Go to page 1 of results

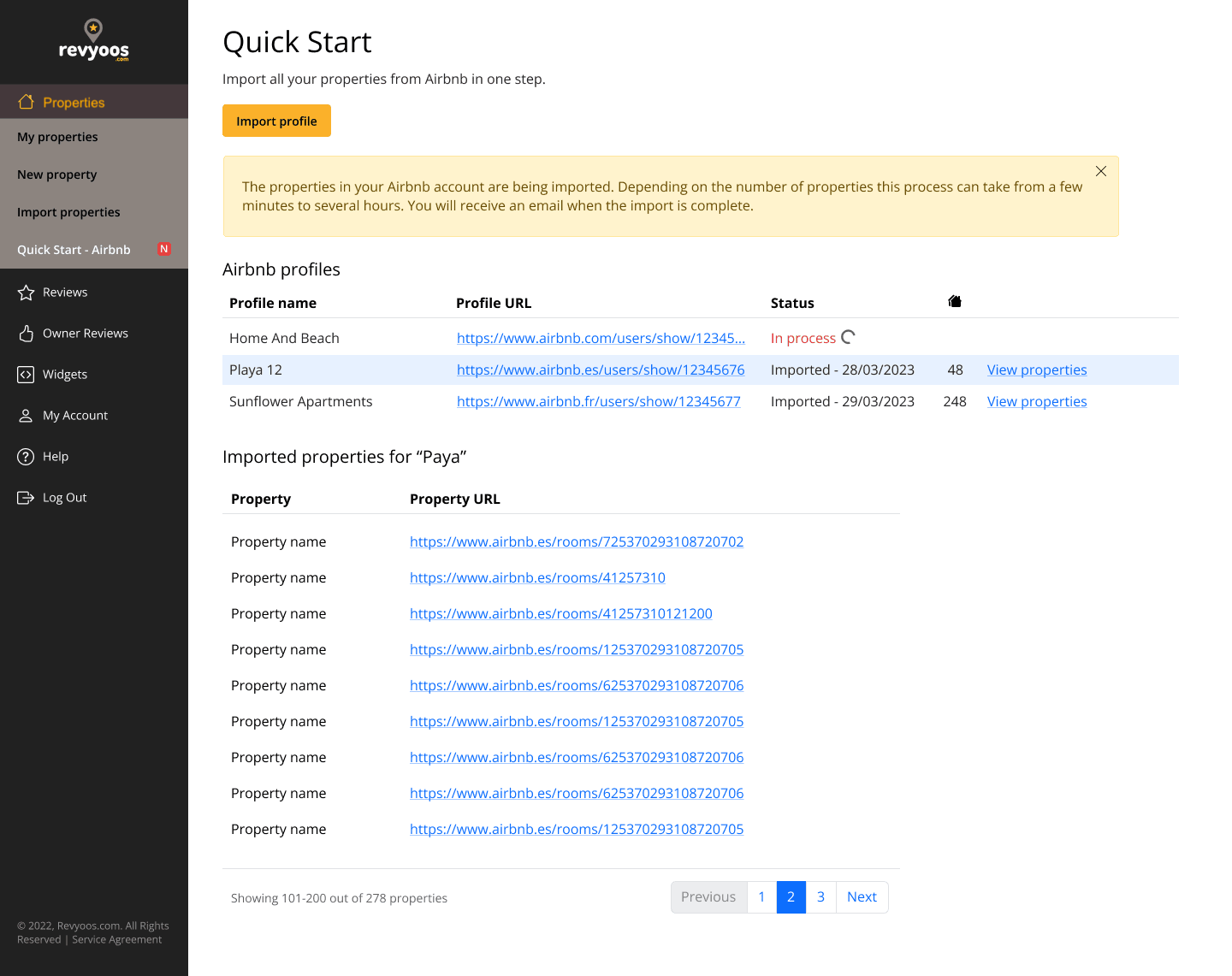[761, 896]
